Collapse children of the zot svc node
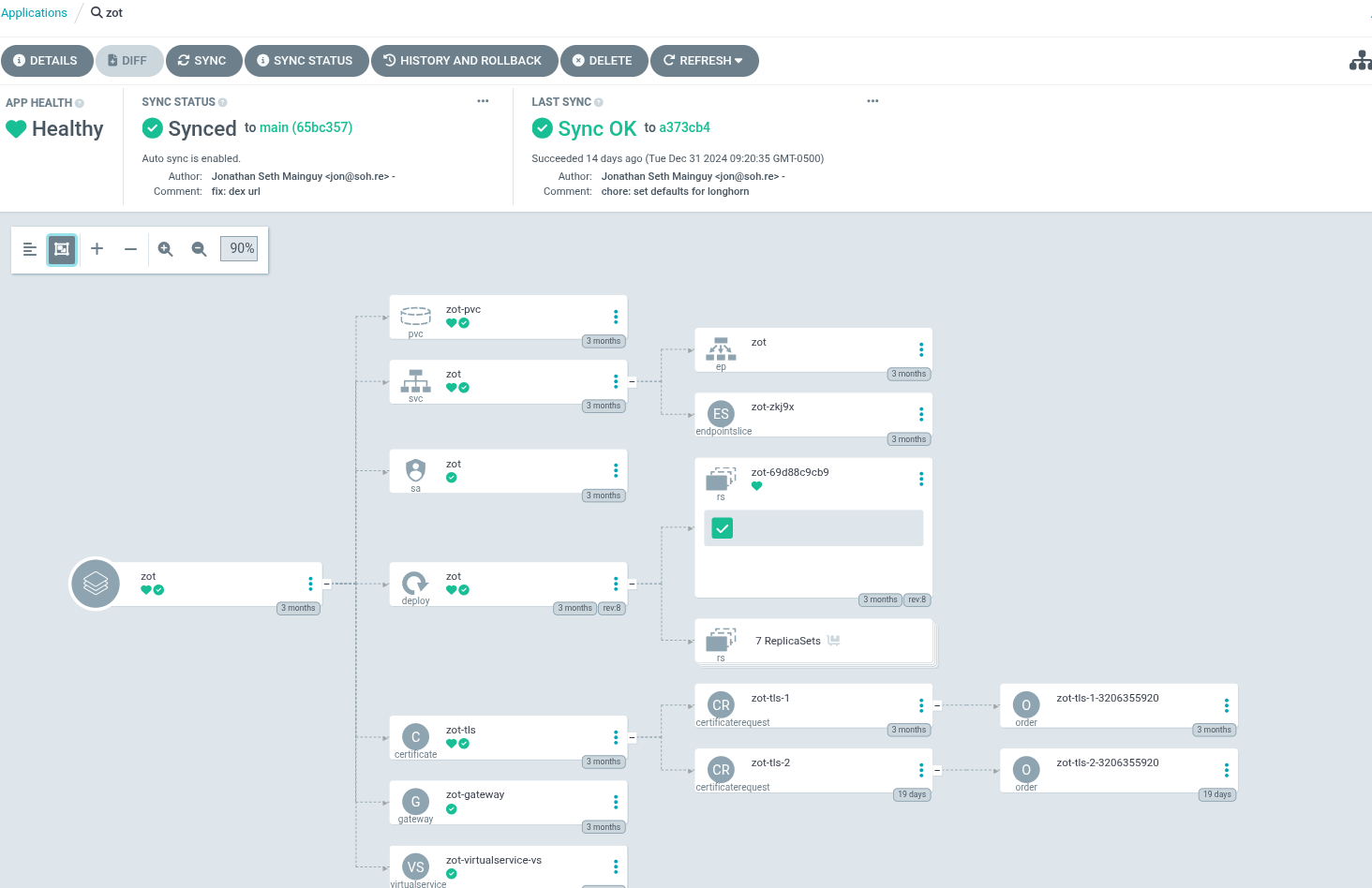 pyautogui.click(x=632, y=381)
